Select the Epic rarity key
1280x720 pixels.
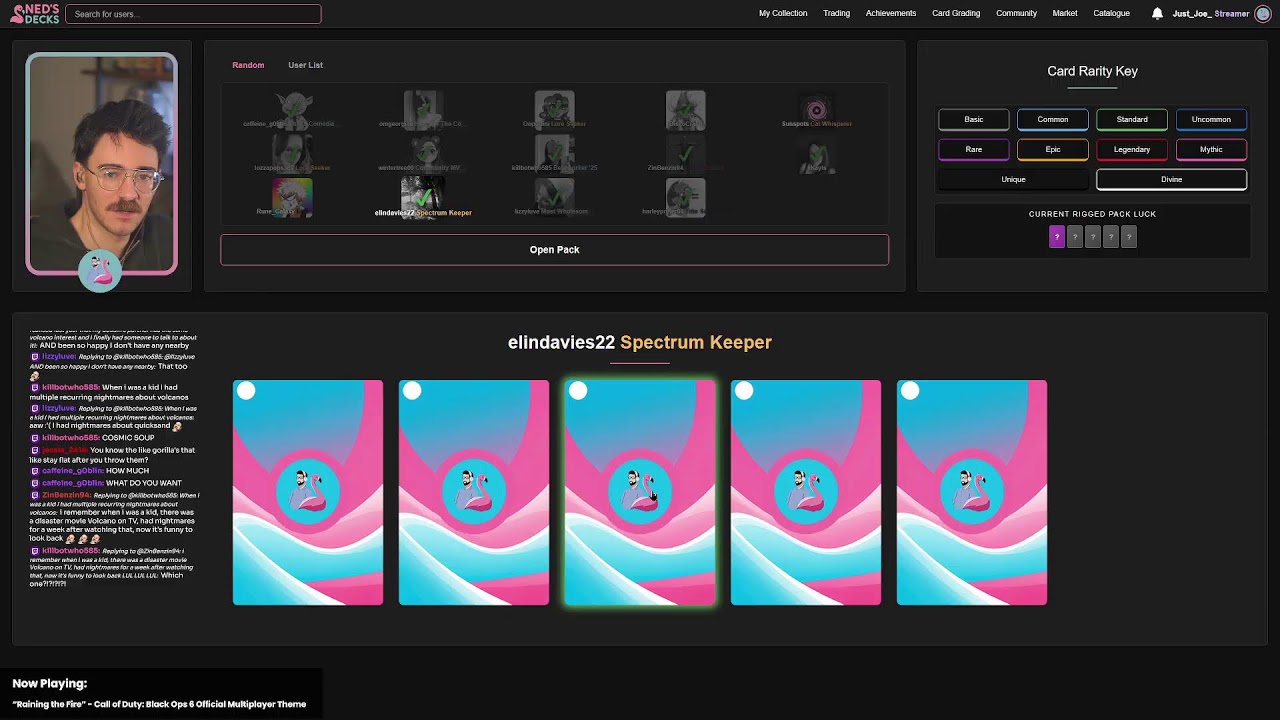pos(1052,150)
